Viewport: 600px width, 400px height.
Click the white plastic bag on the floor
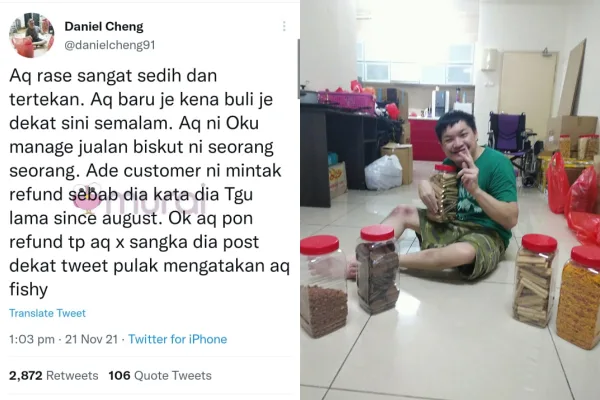pyautogui.click(x=383, y=172)
